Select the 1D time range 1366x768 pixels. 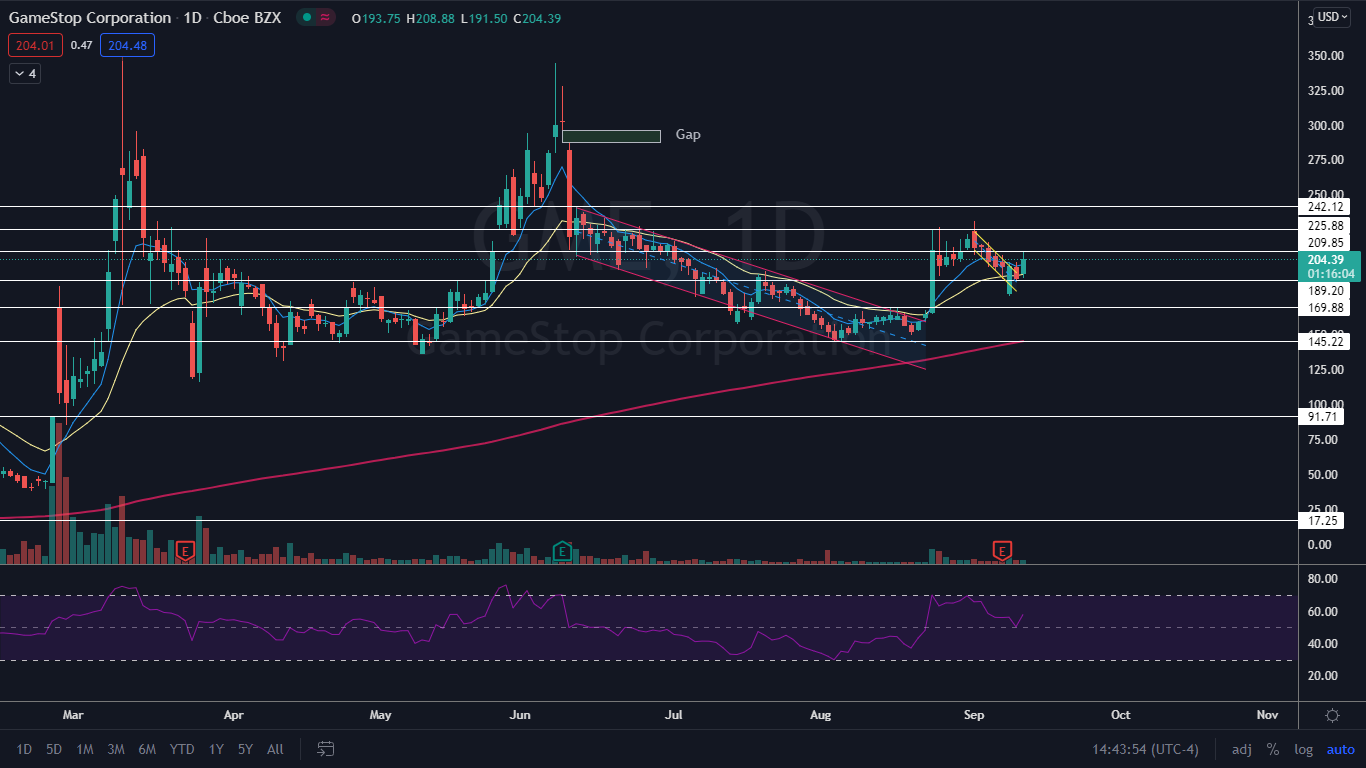pos(24,749)
